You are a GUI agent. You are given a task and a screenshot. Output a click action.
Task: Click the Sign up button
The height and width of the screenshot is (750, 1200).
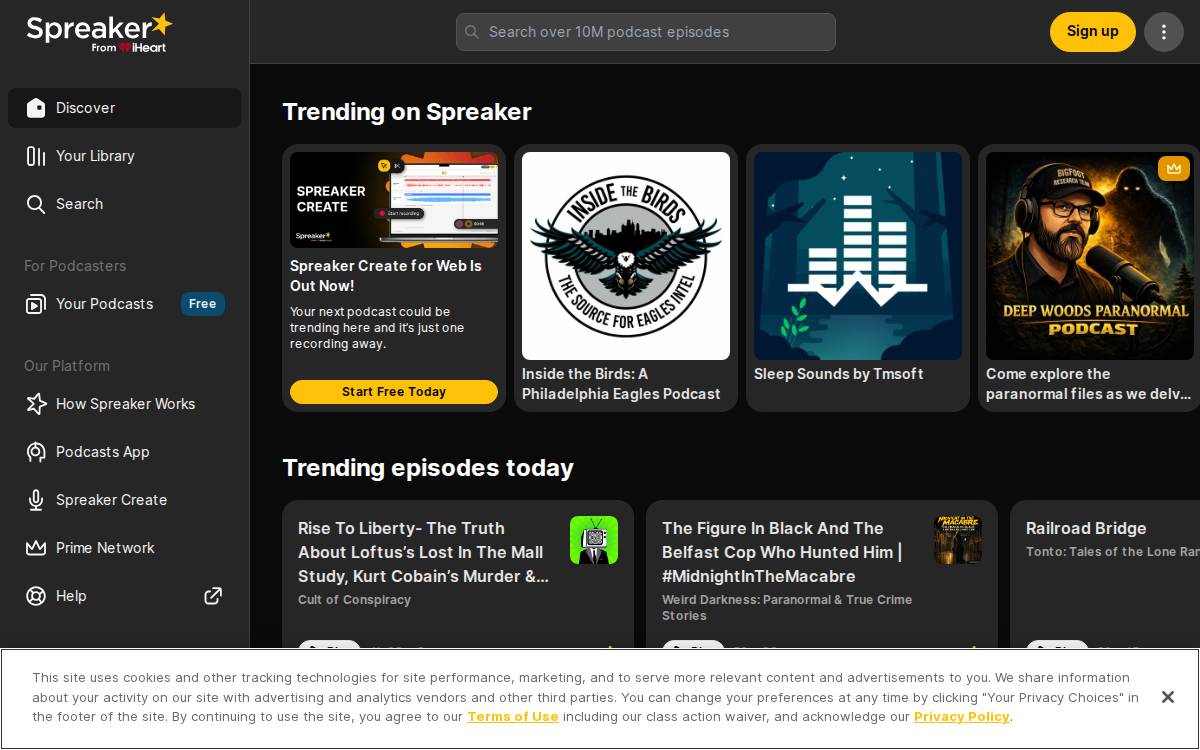click(x=1092, y=32)
